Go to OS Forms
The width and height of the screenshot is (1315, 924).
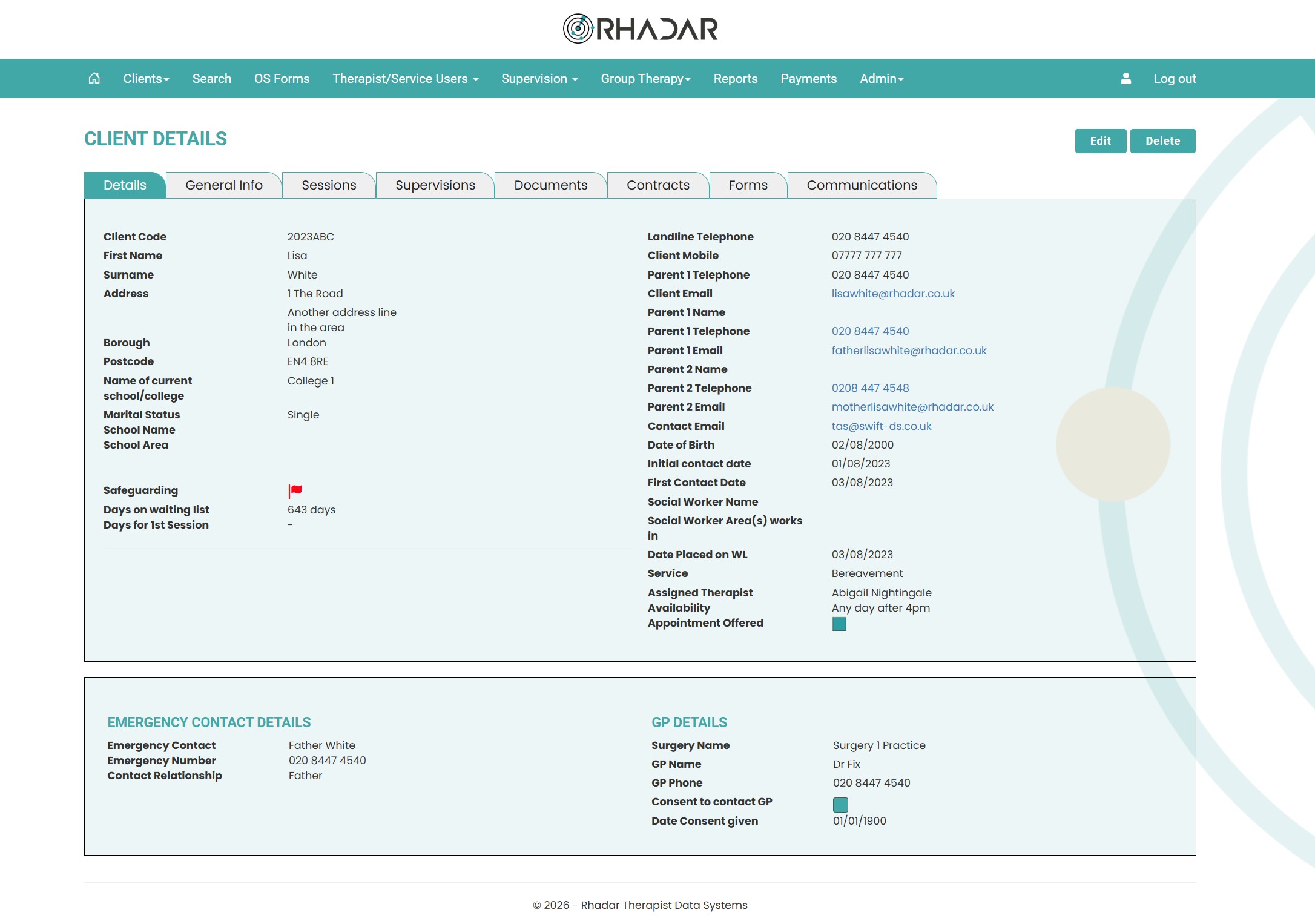tap(282, 79)
